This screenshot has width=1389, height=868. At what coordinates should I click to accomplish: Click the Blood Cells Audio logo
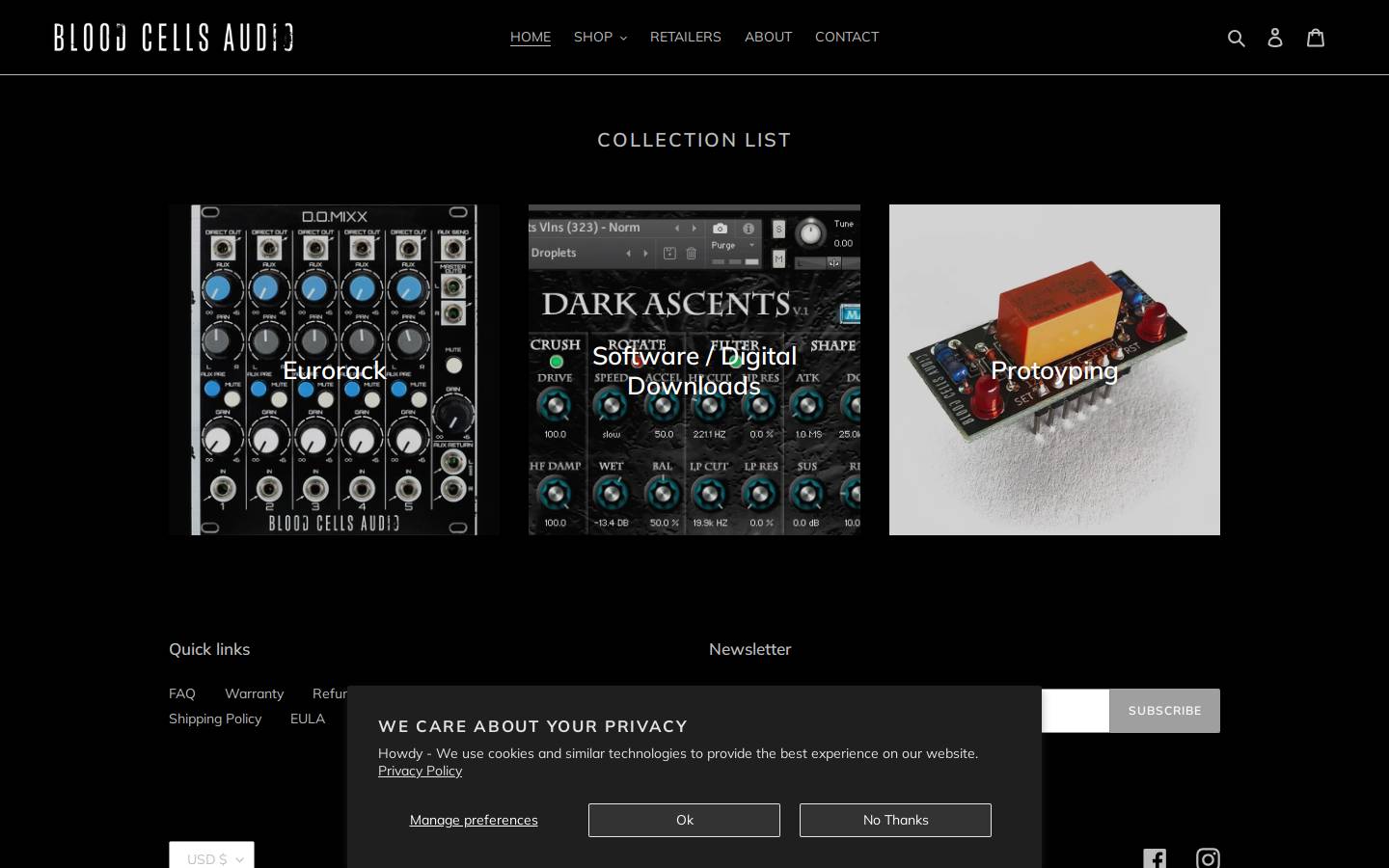coord(174,38)
